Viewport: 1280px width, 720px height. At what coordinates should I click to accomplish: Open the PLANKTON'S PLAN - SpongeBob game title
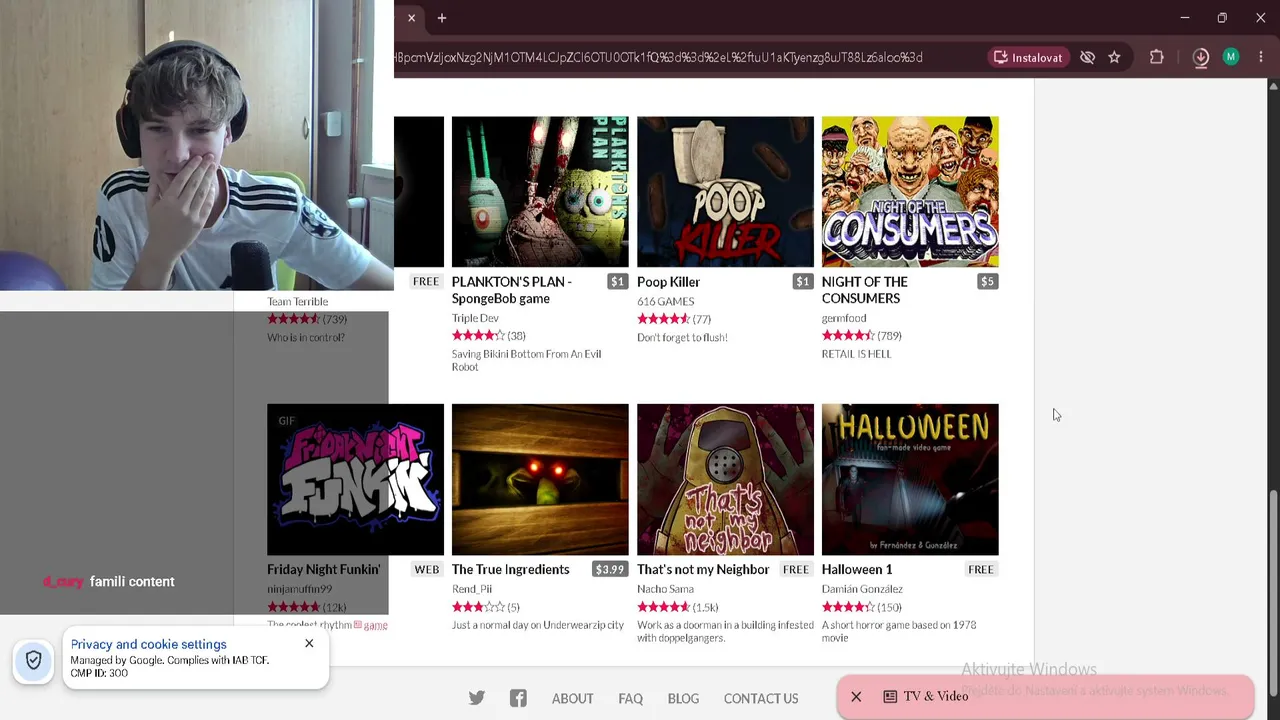(512, 290)
